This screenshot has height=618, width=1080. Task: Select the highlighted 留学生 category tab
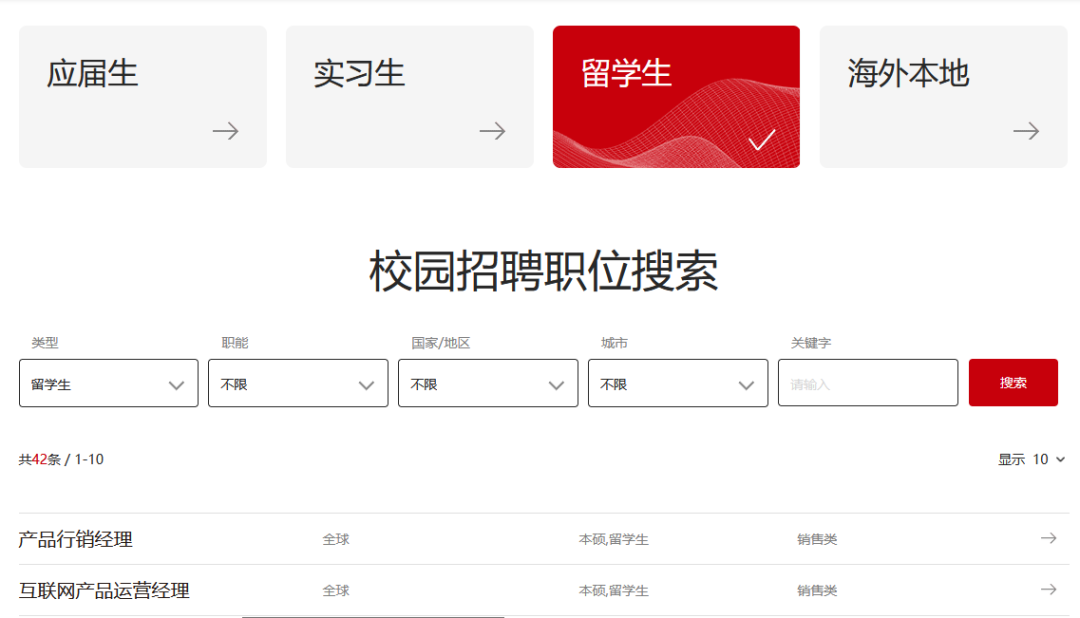tap(676, 96)
